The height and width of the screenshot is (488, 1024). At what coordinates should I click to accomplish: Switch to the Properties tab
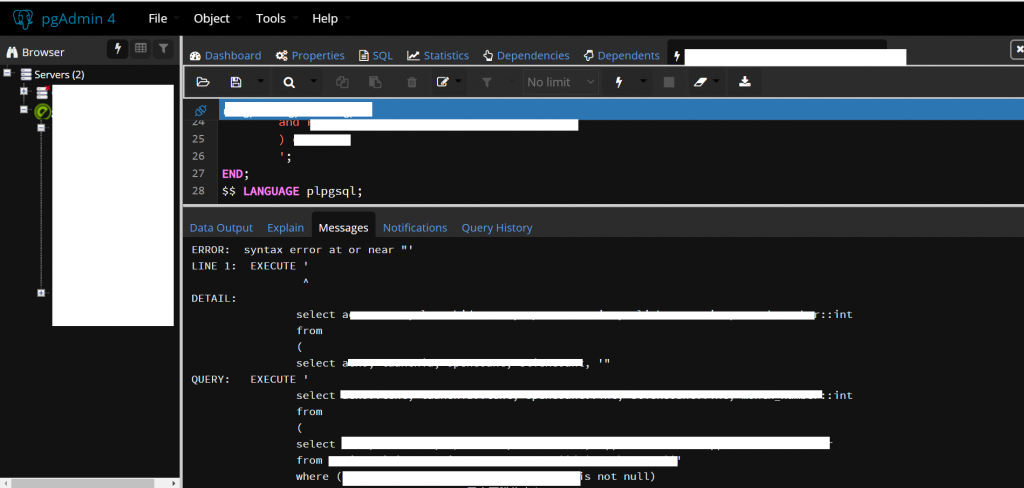(310, 56)
